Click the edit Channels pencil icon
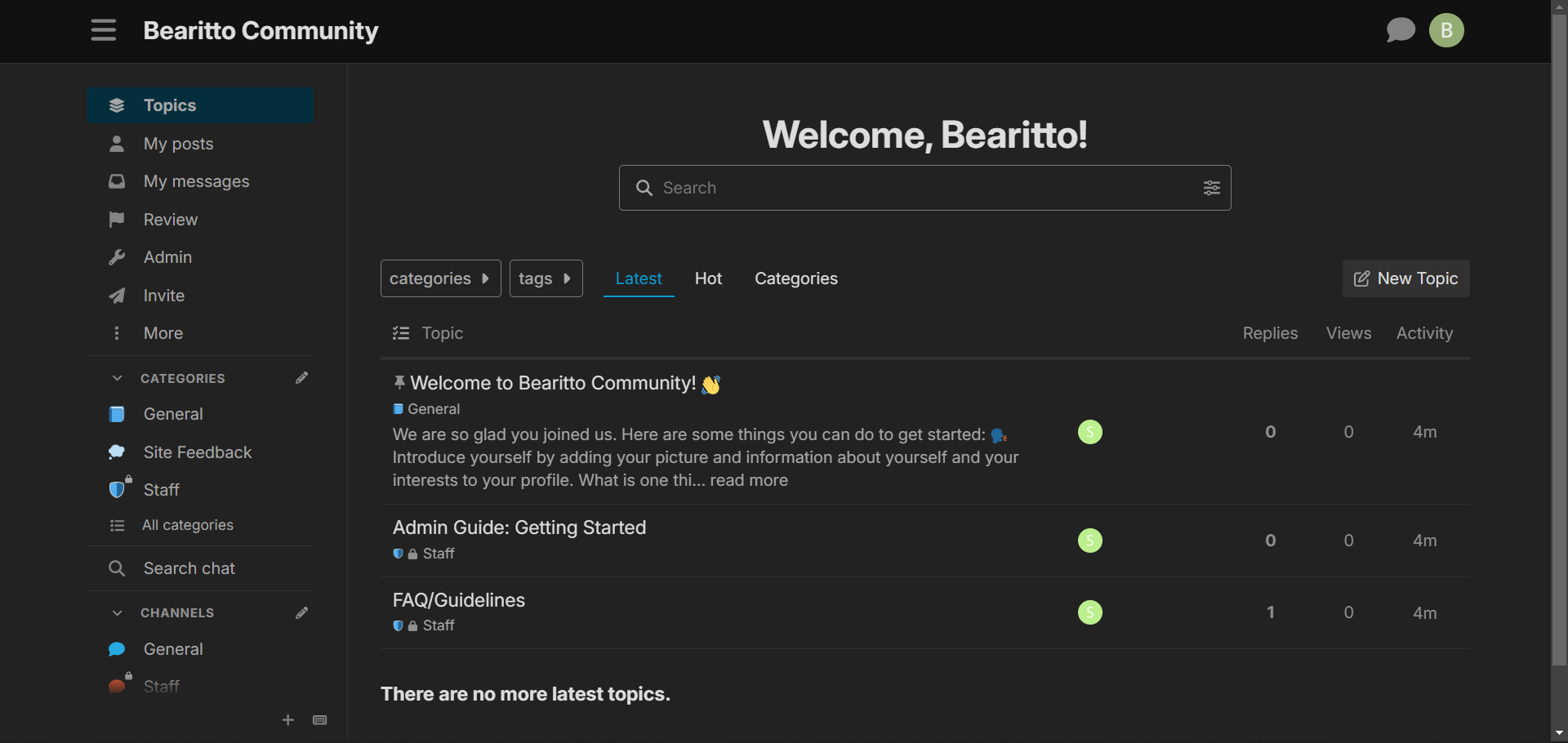The height and width of the screenshot is (743, 1568). tap(301, 613)
